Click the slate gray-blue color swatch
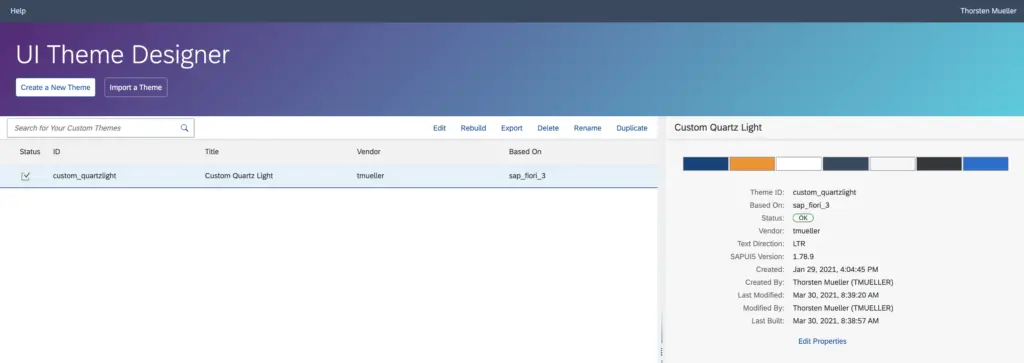This screenshot has width=1024, height=363. point(846,164)
